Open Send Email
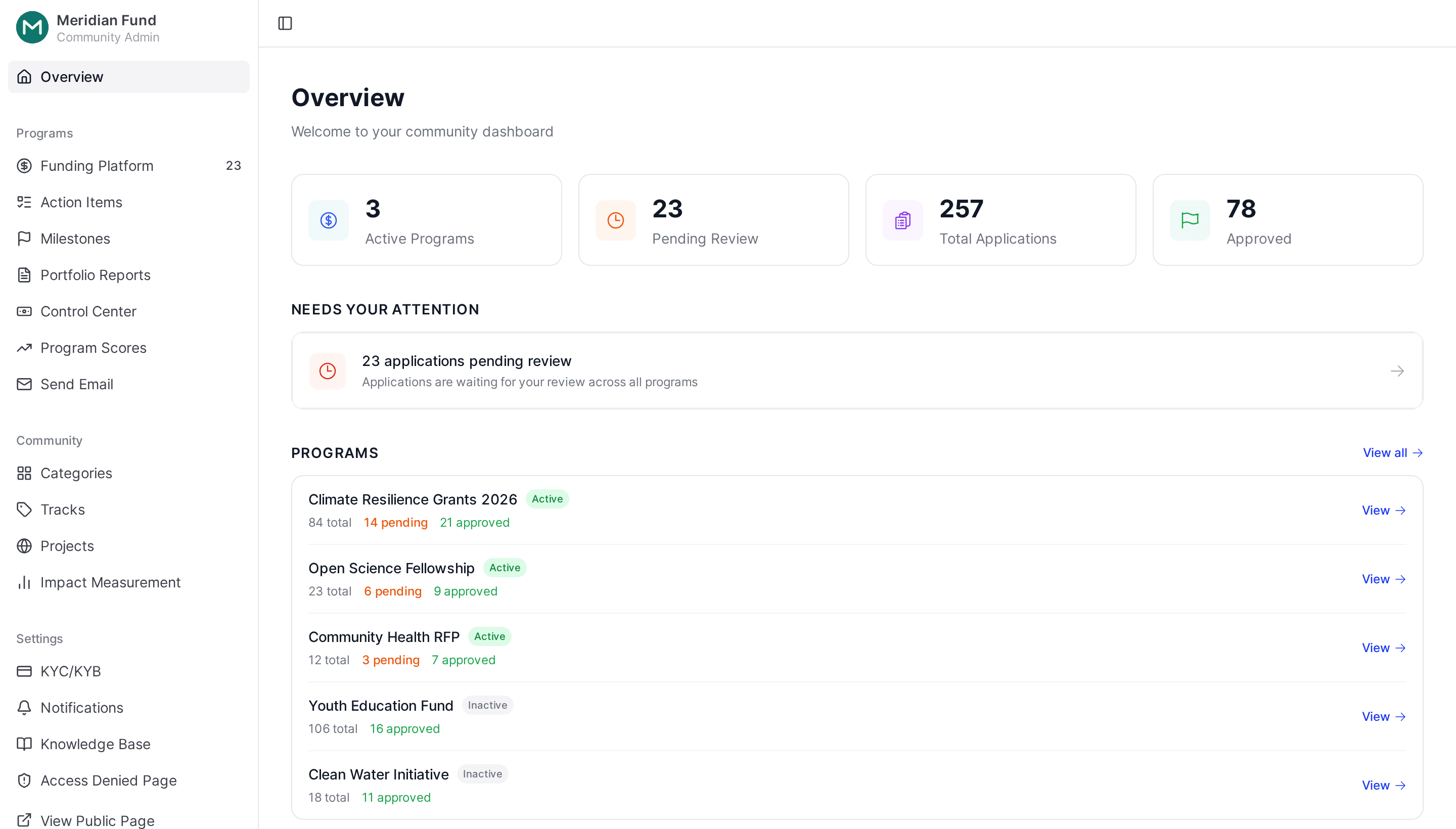Screen dimensions: 1456x829 pos(129,384)
